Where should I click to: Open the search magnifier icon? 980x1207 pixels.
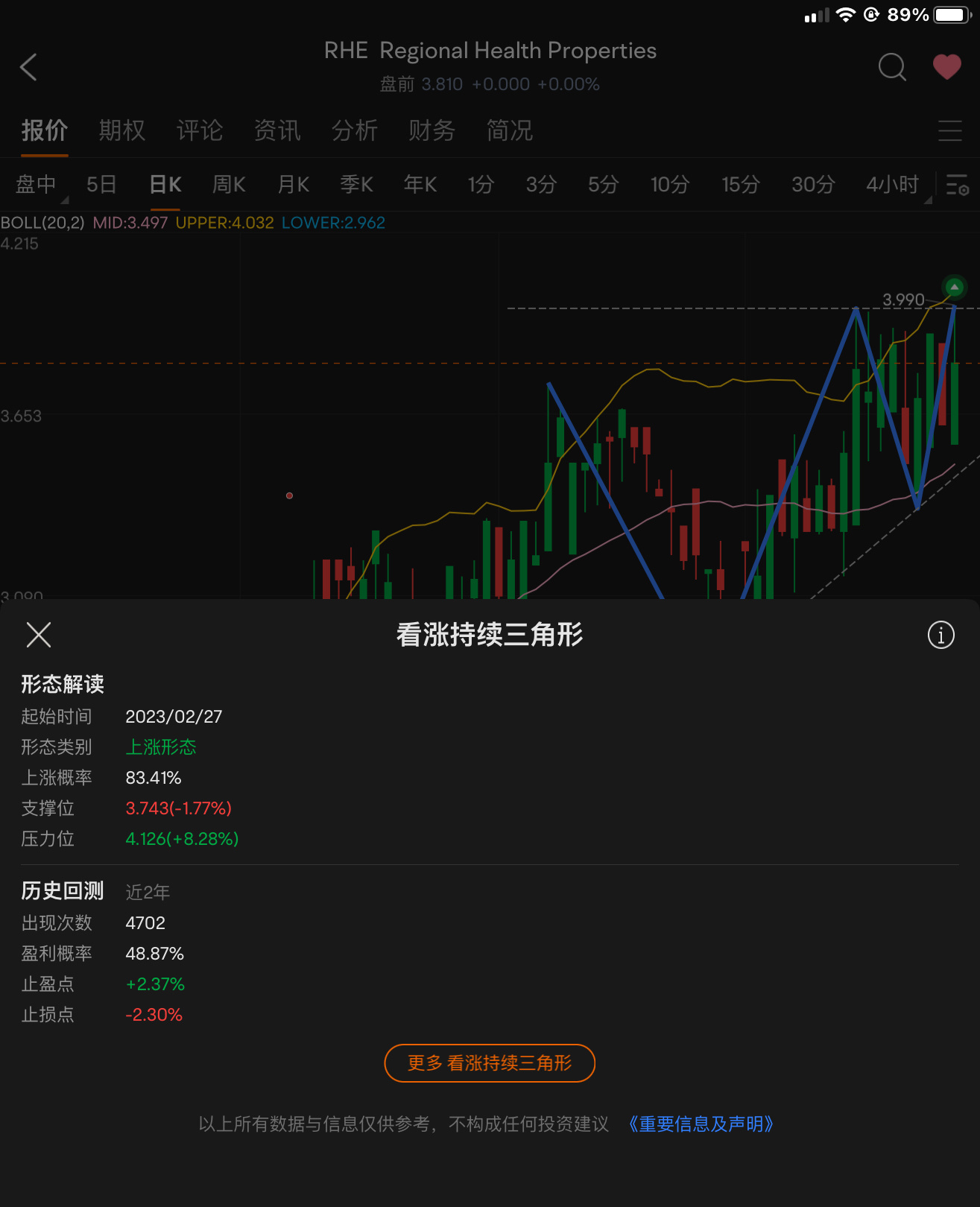tap(892, 67)
